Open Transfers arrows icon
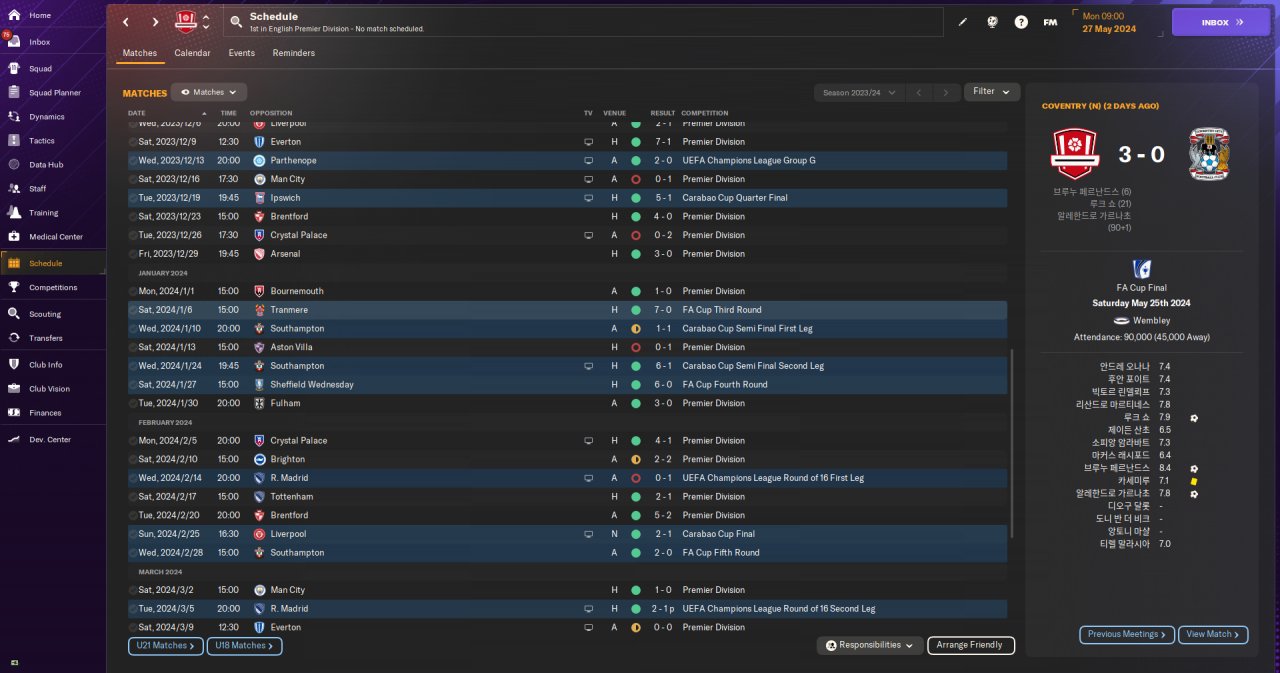 14,338
